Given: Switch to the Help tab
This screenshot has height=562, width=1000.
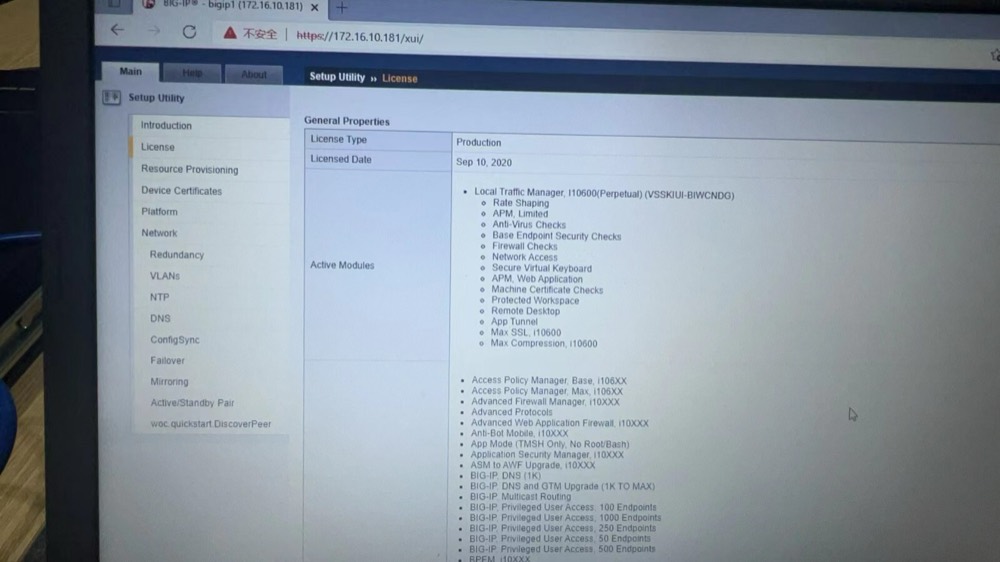Looking at the screenshot, I should coord(192,73).
